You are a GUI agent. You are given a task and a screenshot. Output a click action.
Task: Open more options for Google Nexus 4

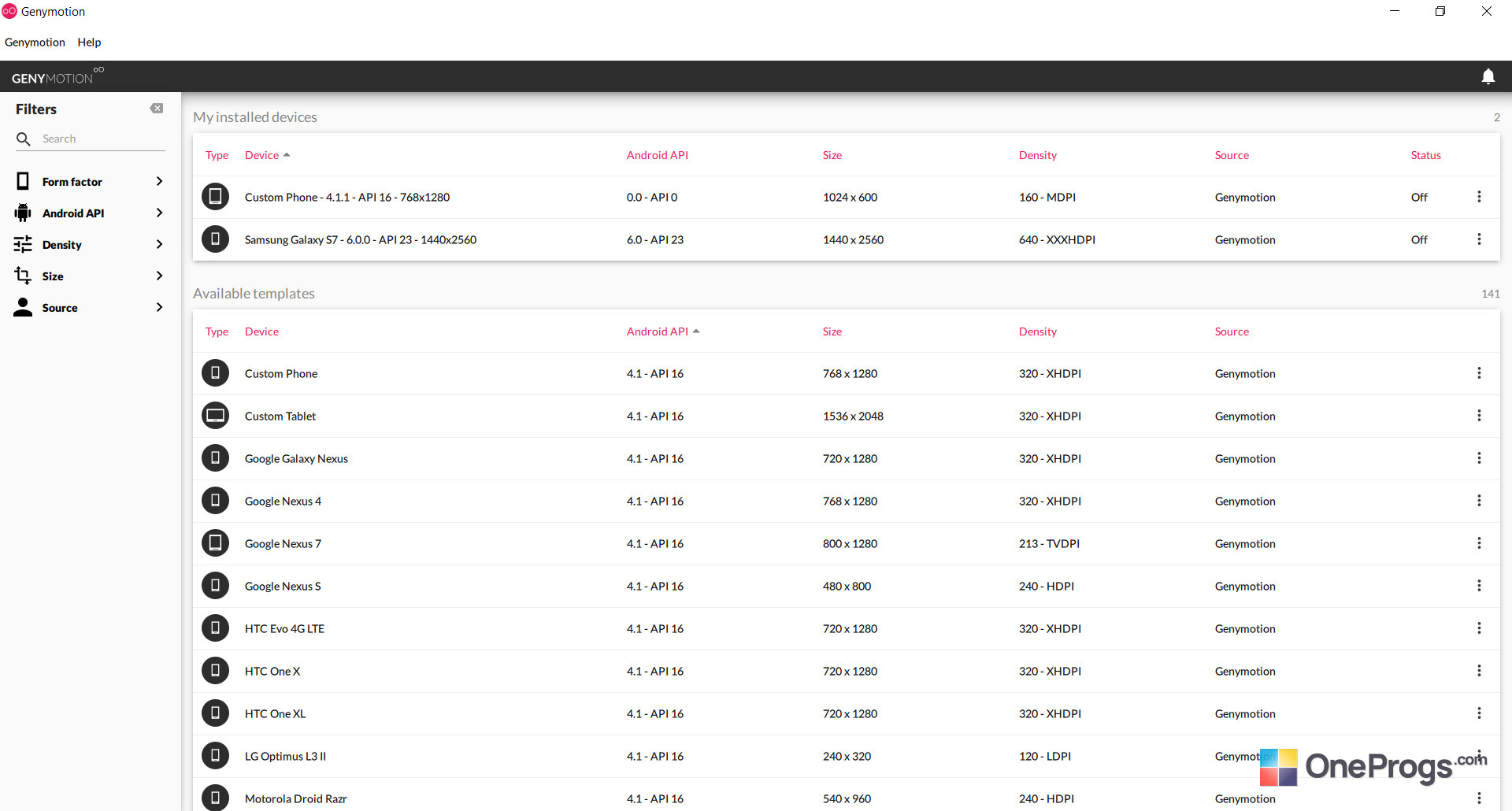click(x=1479, y=501)
